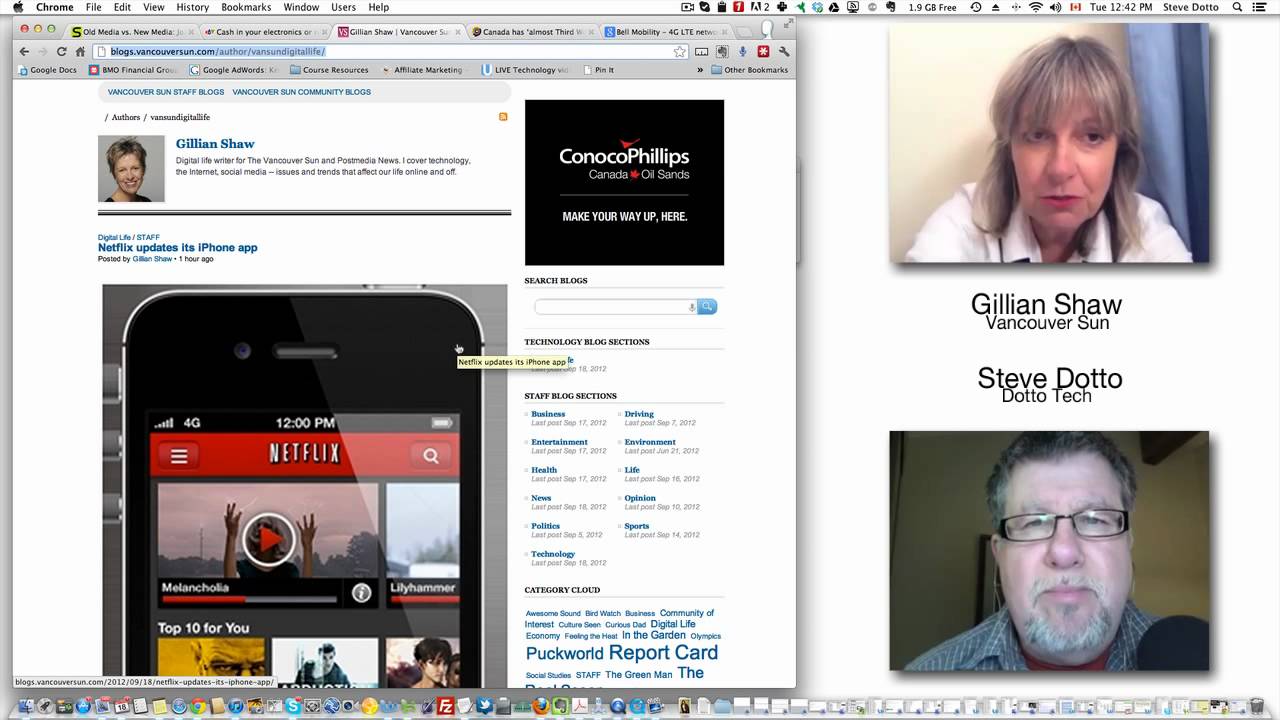Click the search magnifier button in Search Blogs
This screenshot has height=720, width=1280.
tap(707, 307)
